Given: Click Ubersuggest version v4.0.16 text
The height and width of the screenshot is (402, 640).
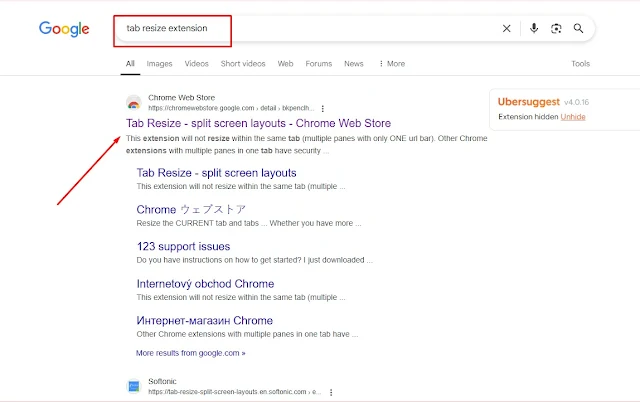Looking at the screenshot, I should (576, 102).
